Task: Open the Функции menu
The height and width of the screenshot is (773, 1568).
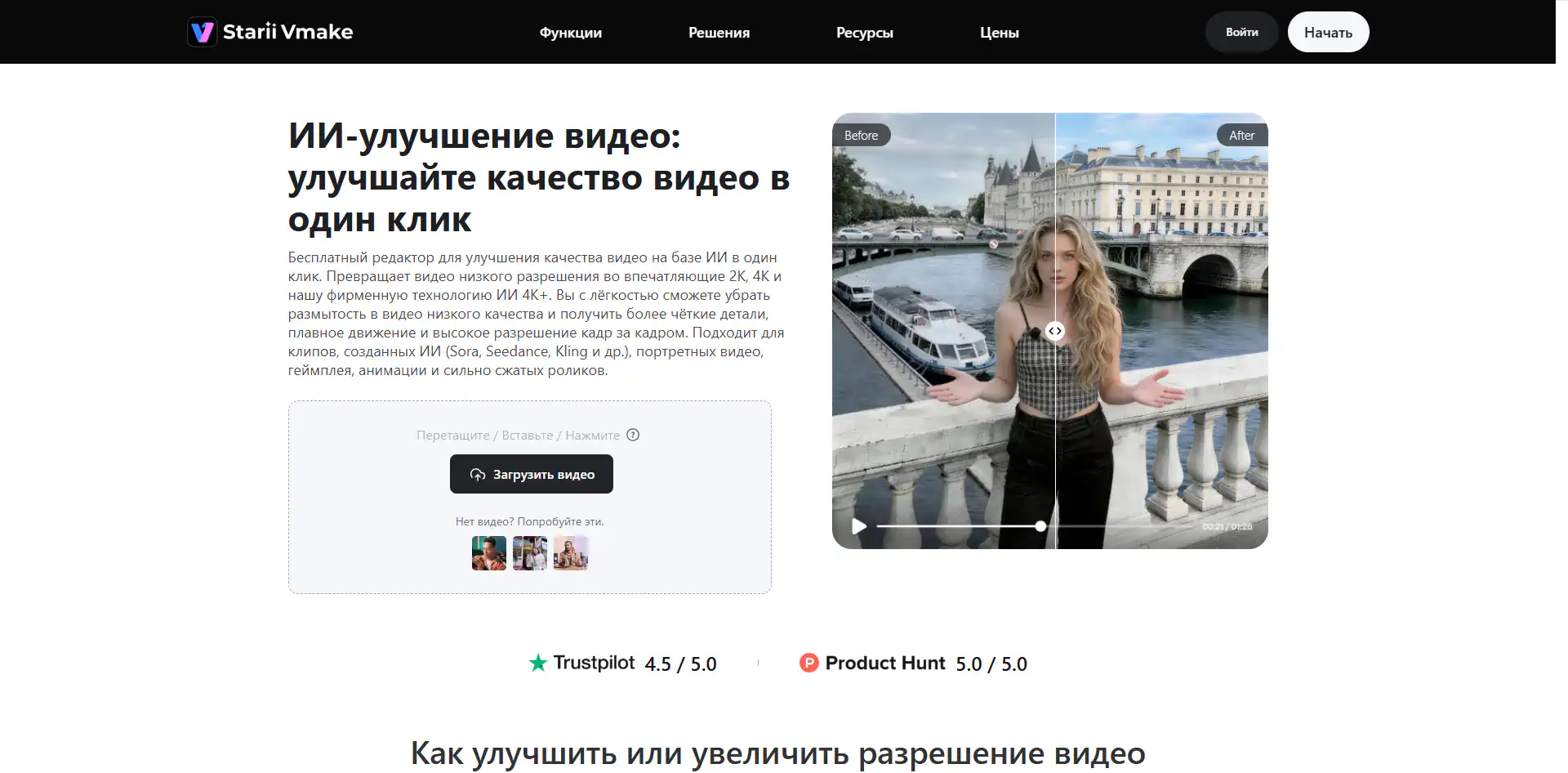Action: tap(570, 33)
